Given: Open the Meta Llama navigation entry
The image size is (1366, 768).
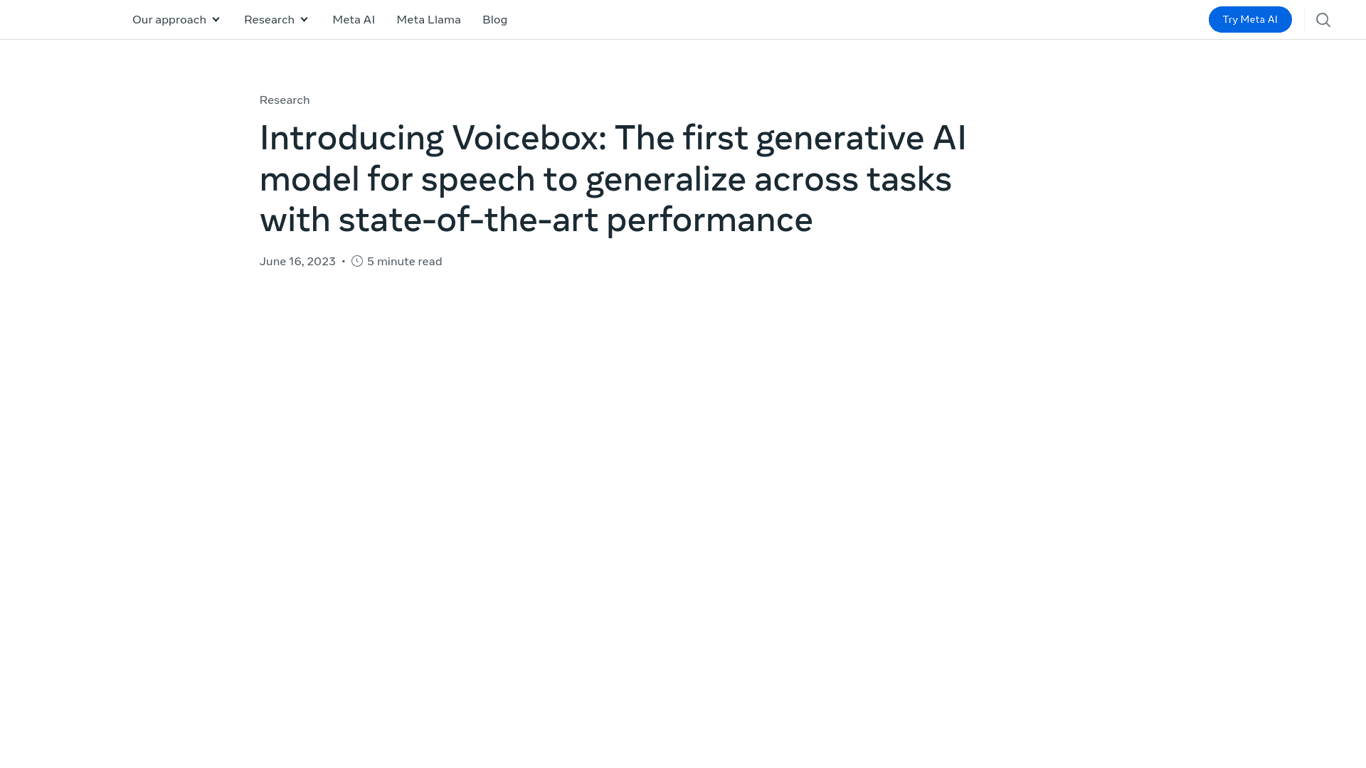Looking at the screenshot, I should tap(428, 19).
